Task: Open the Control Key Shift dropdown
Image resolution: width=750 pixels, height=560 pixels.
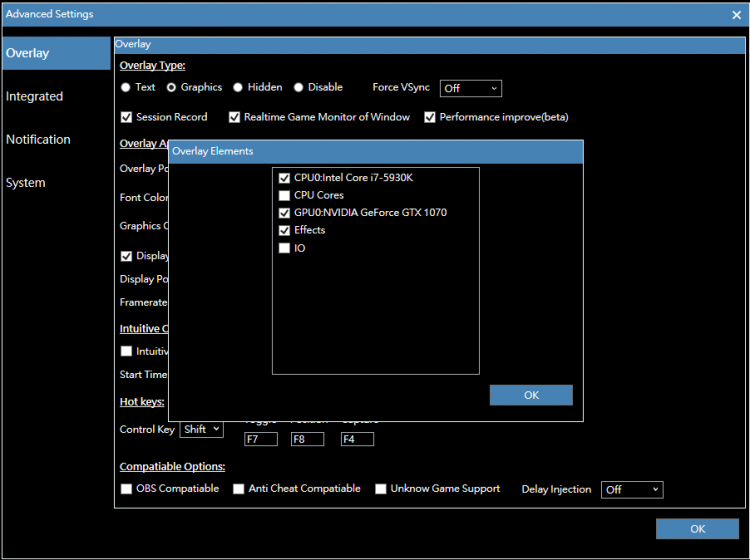Action: [x=201, y=429]
